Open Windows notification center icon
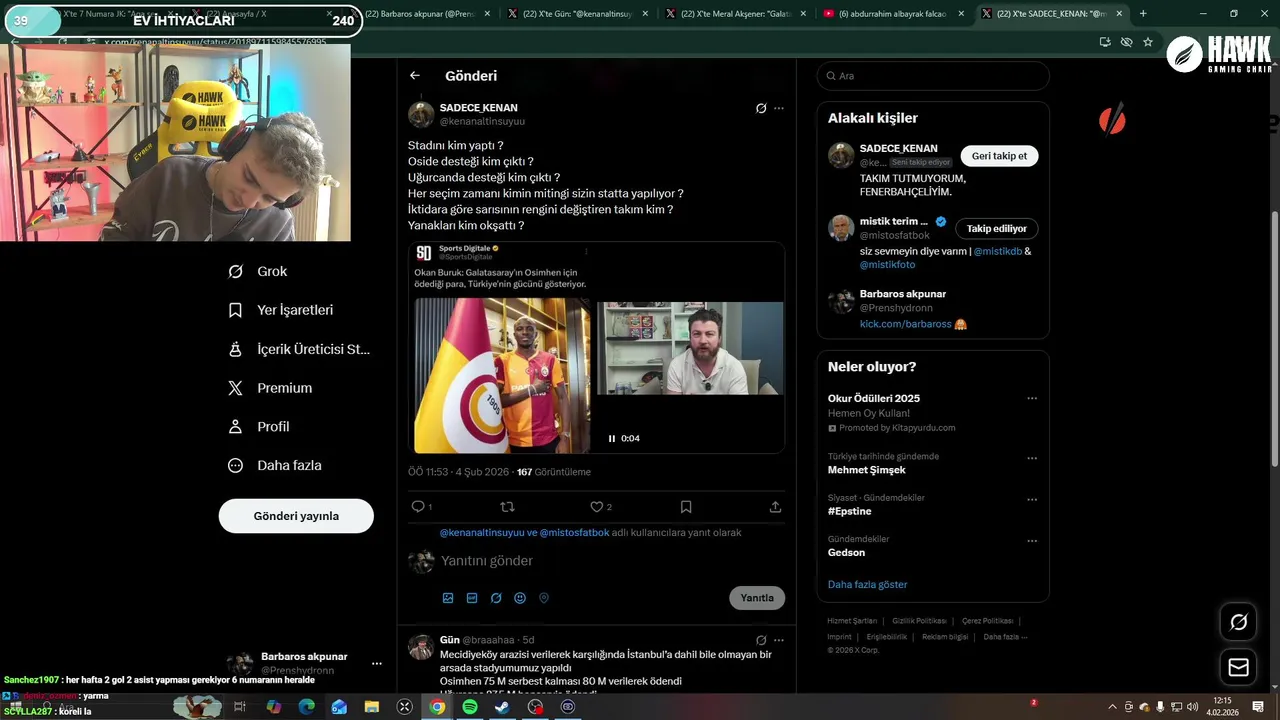The width and height of the screenshot is (1280, 720). point(1258,706)
